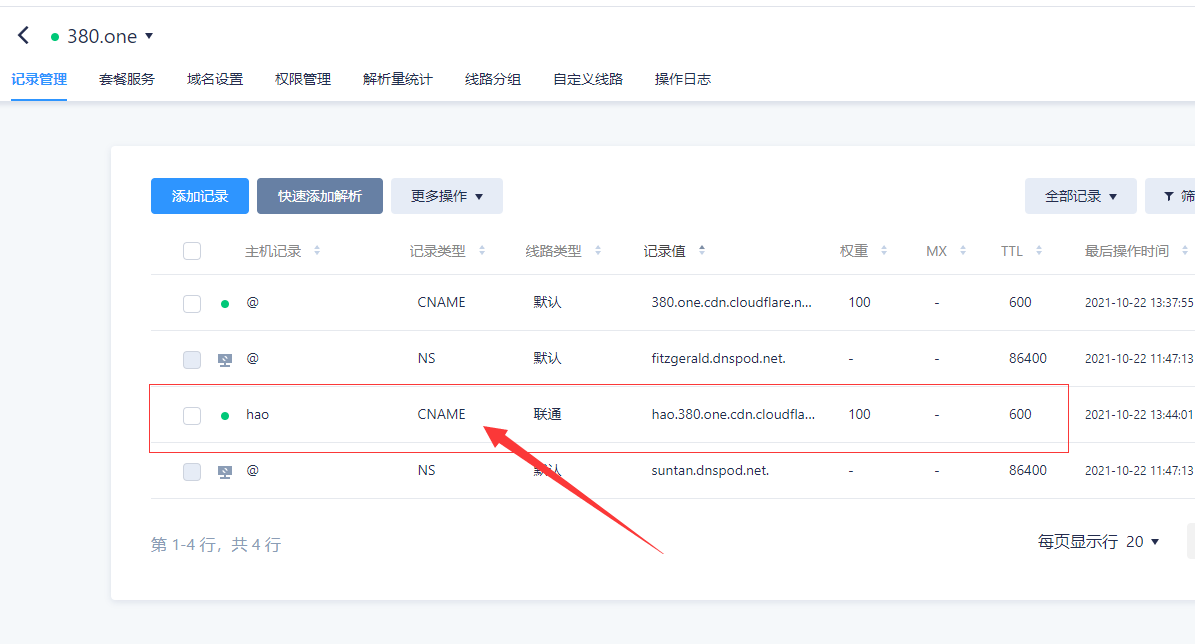This screenshot has width=1195, height=644.
Task: Click the back arrow next to 380.one
Action: [23, 36]
